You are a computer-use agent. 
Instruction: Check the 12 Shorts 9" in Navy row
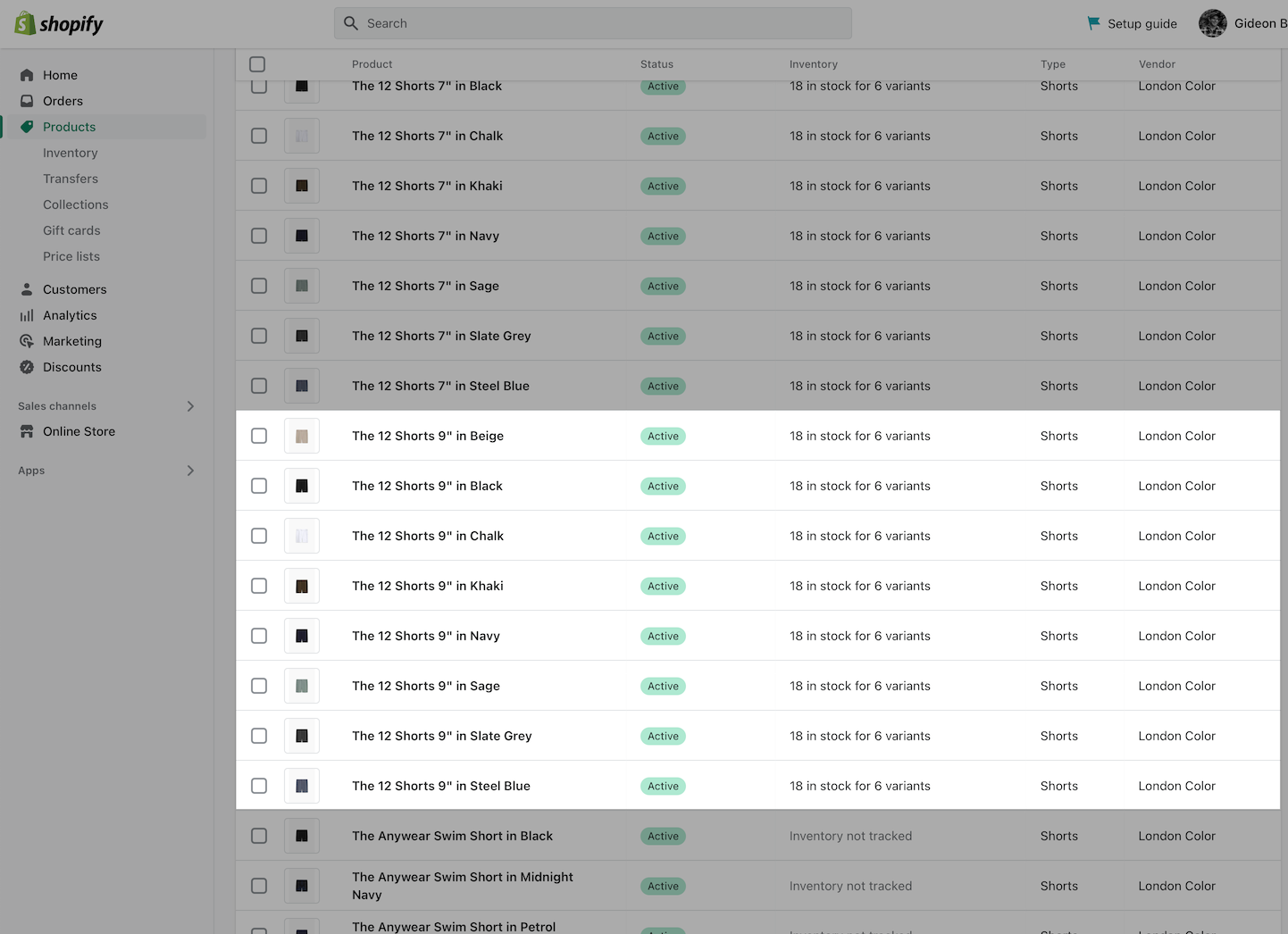coord(259,636)
